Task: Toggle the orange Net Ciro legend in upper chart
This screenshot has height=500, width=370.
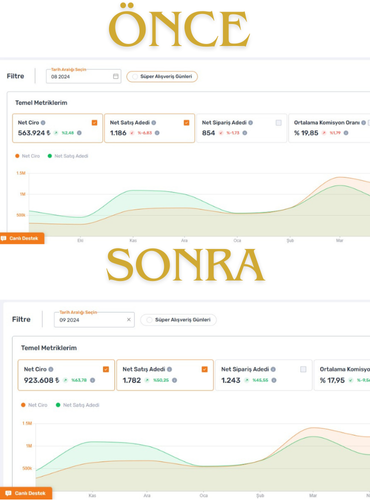Action: [28, 156]
